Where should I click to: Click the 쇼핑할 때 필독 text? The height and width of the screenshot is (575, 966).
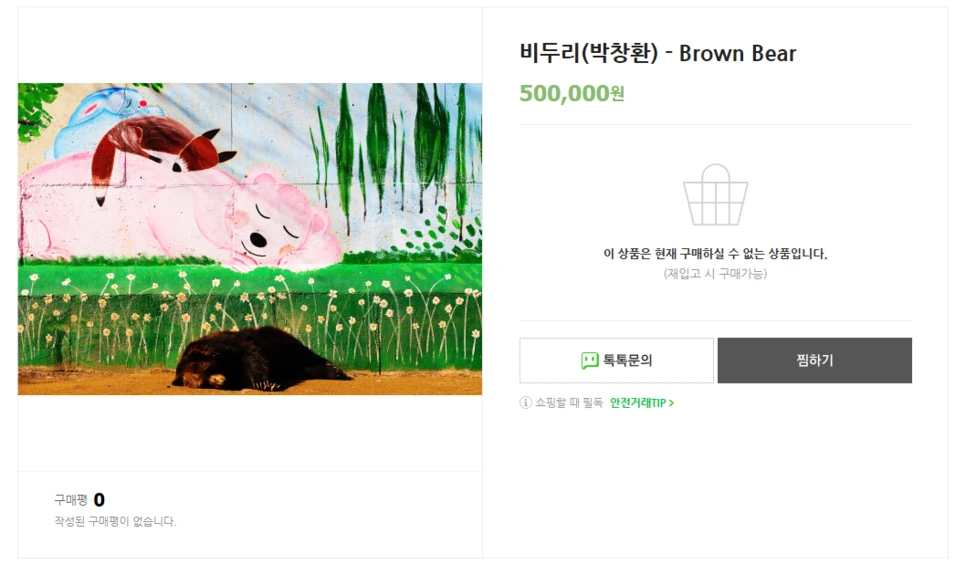click(x=569, y=403)
